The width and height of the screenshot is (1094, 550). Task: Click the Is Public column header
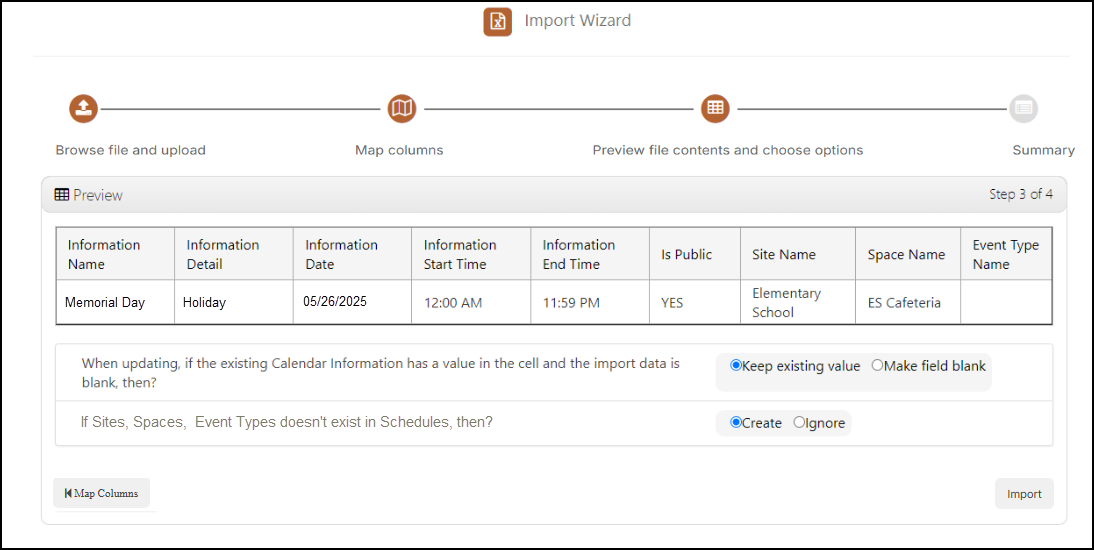(x=695, y=254)
